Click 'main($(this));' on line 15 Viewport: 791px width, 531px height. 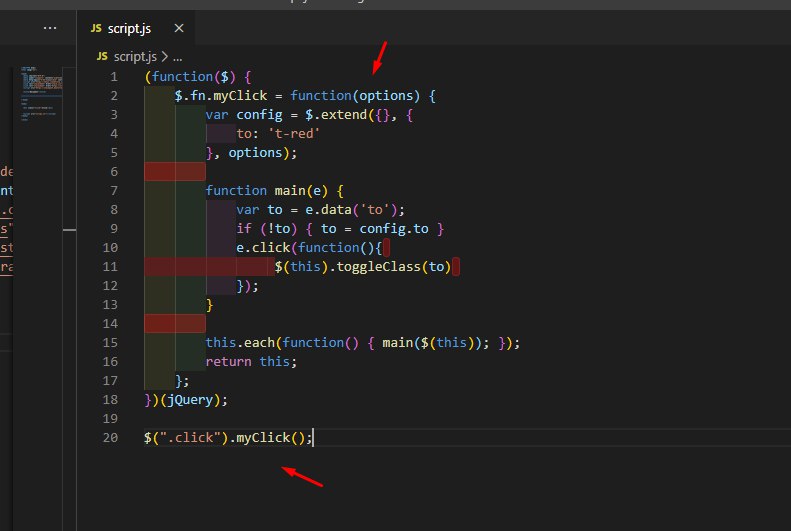pyautogui.click(x=436, y=343)
